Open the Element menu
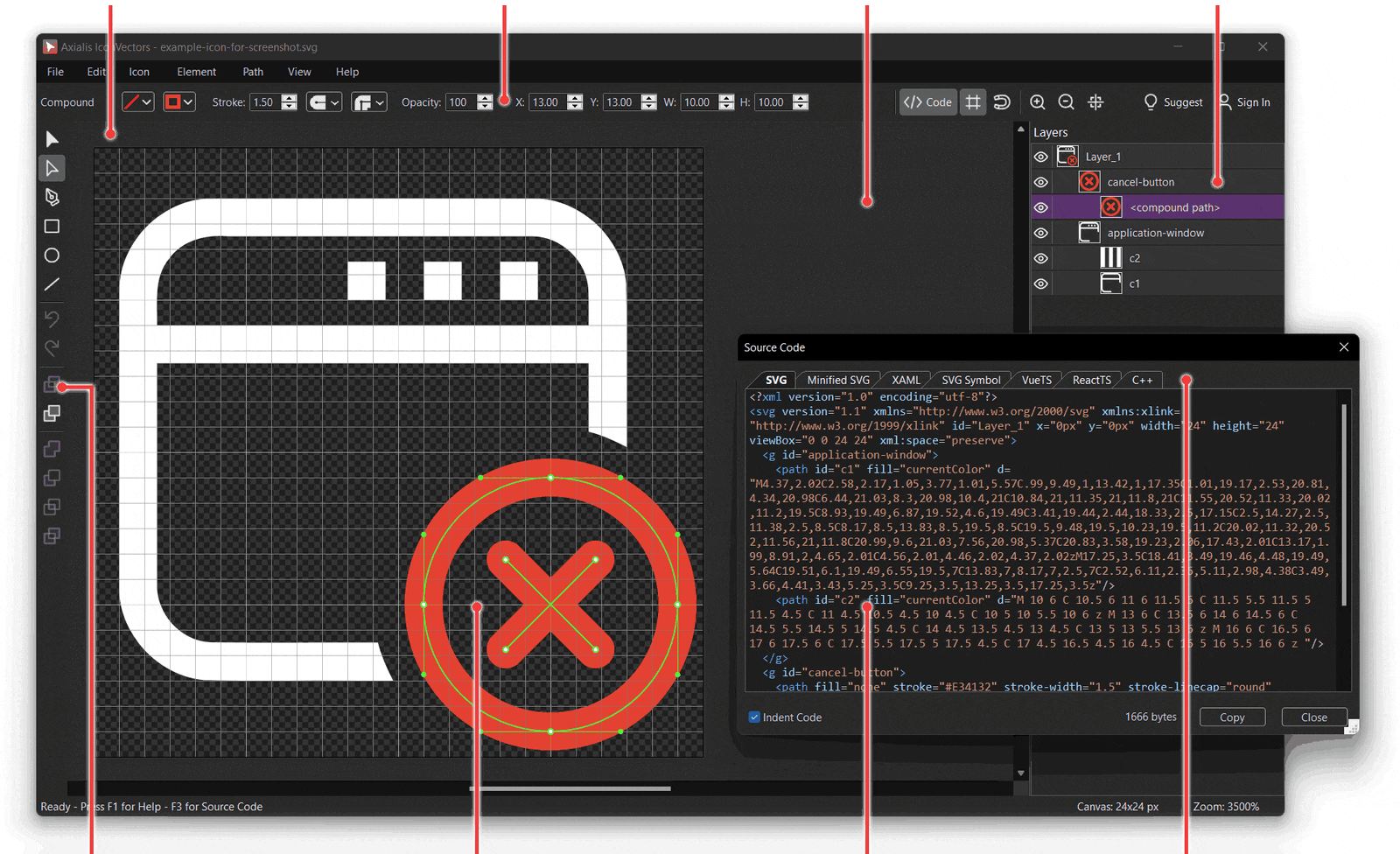 [x=196, y=72]
